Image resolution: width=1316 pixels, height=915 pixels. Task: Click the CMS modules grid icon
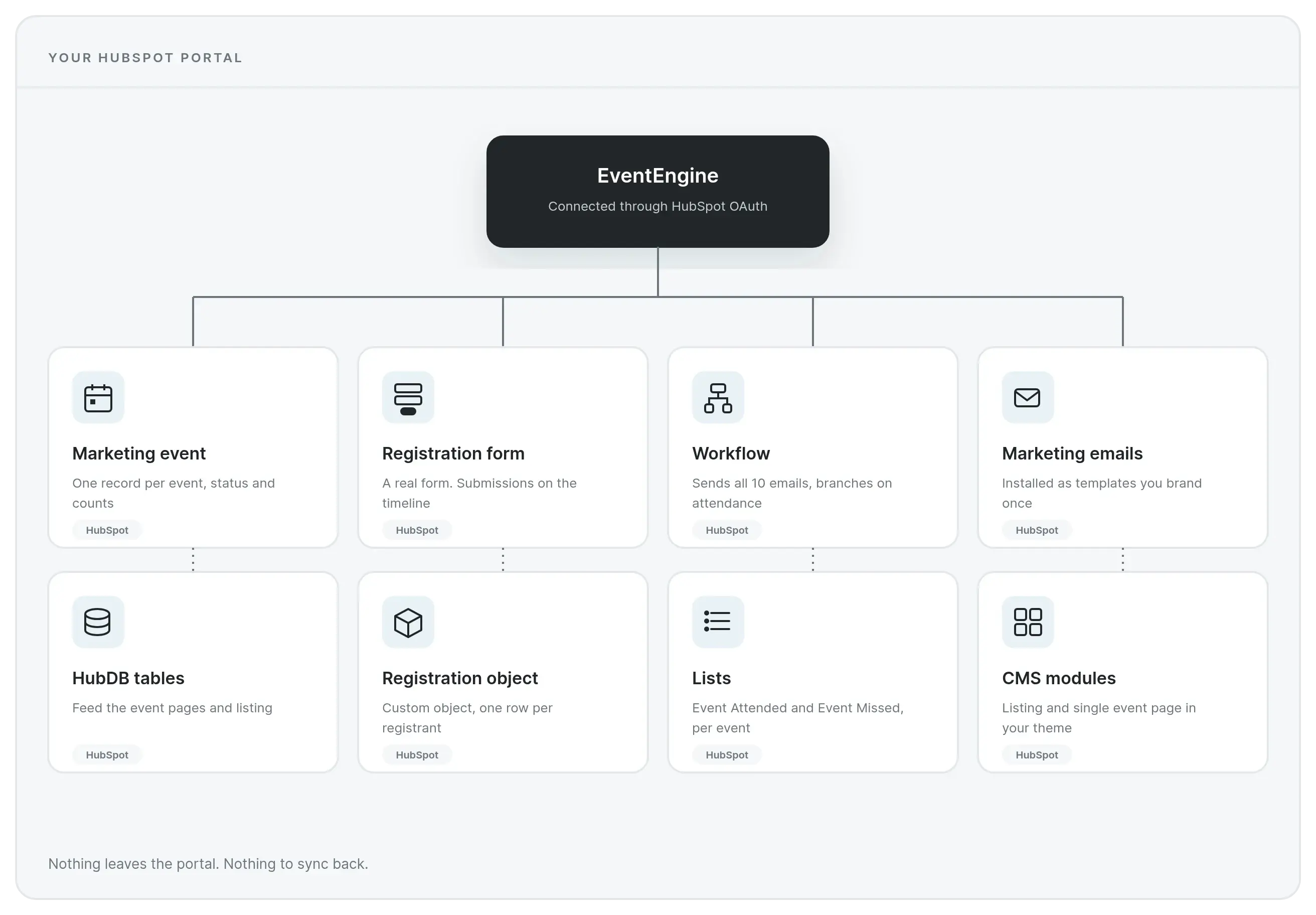point(1028,622)
